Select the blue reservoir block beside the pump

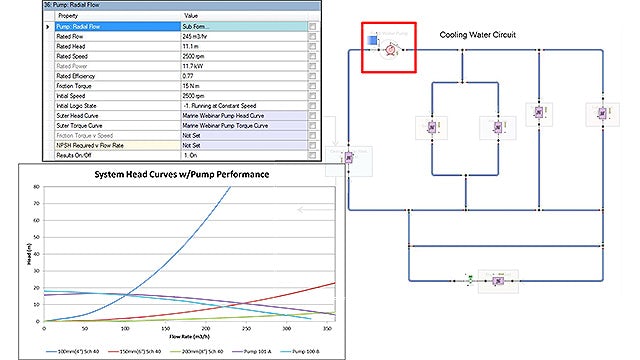click(x=372, y=40)
